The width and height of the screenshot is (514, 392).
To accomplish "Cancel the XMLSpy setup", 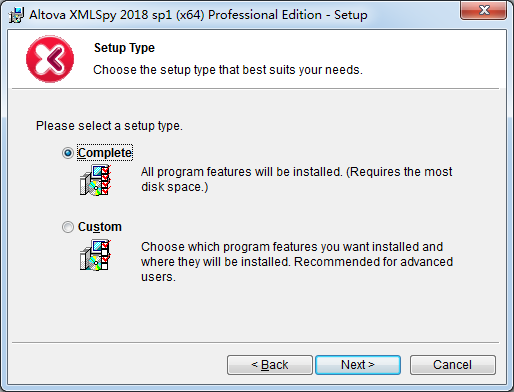I will click(453, 365).
